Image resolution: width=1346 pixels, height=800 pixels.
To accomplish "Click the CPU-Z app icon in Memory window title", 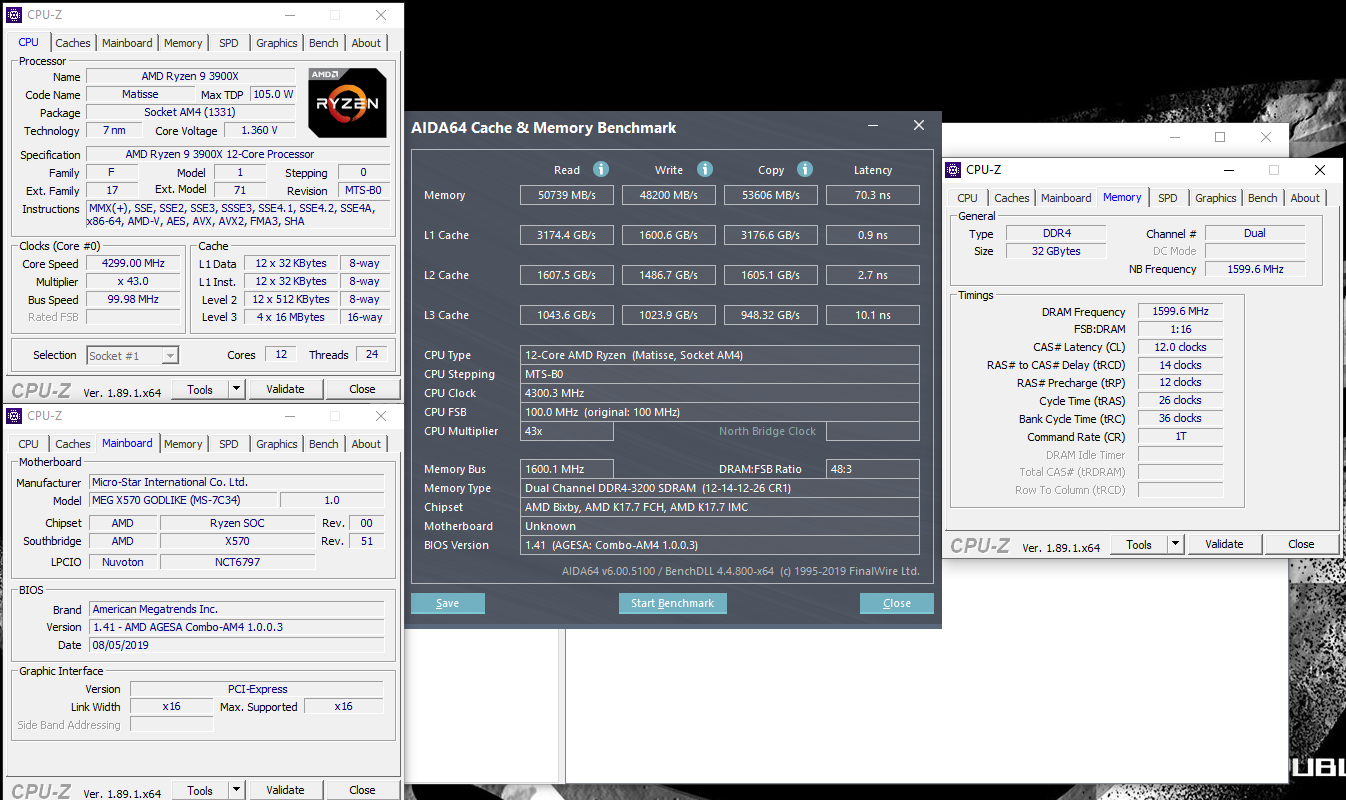I will (953, 170).
